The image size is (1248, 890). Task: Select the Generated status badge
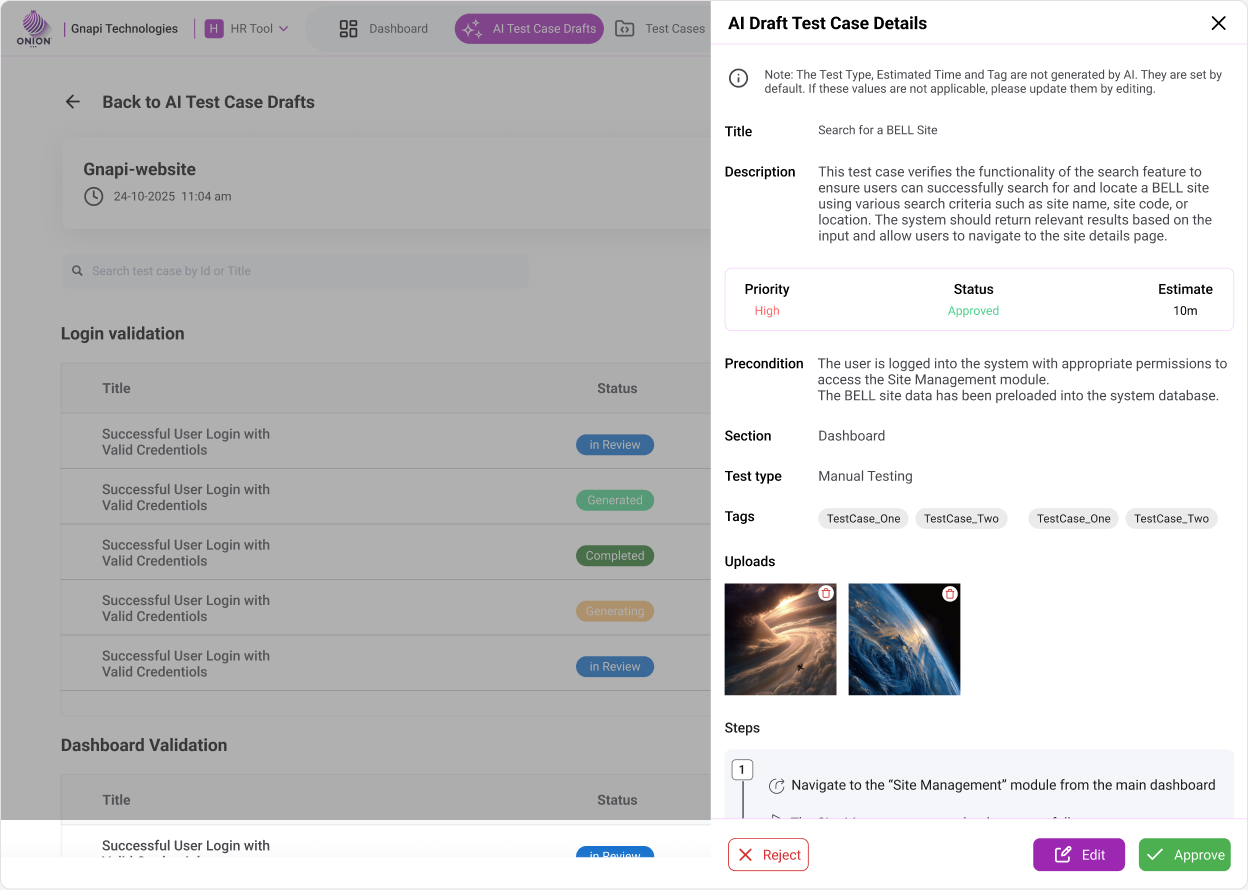click(x=615, y=500)
